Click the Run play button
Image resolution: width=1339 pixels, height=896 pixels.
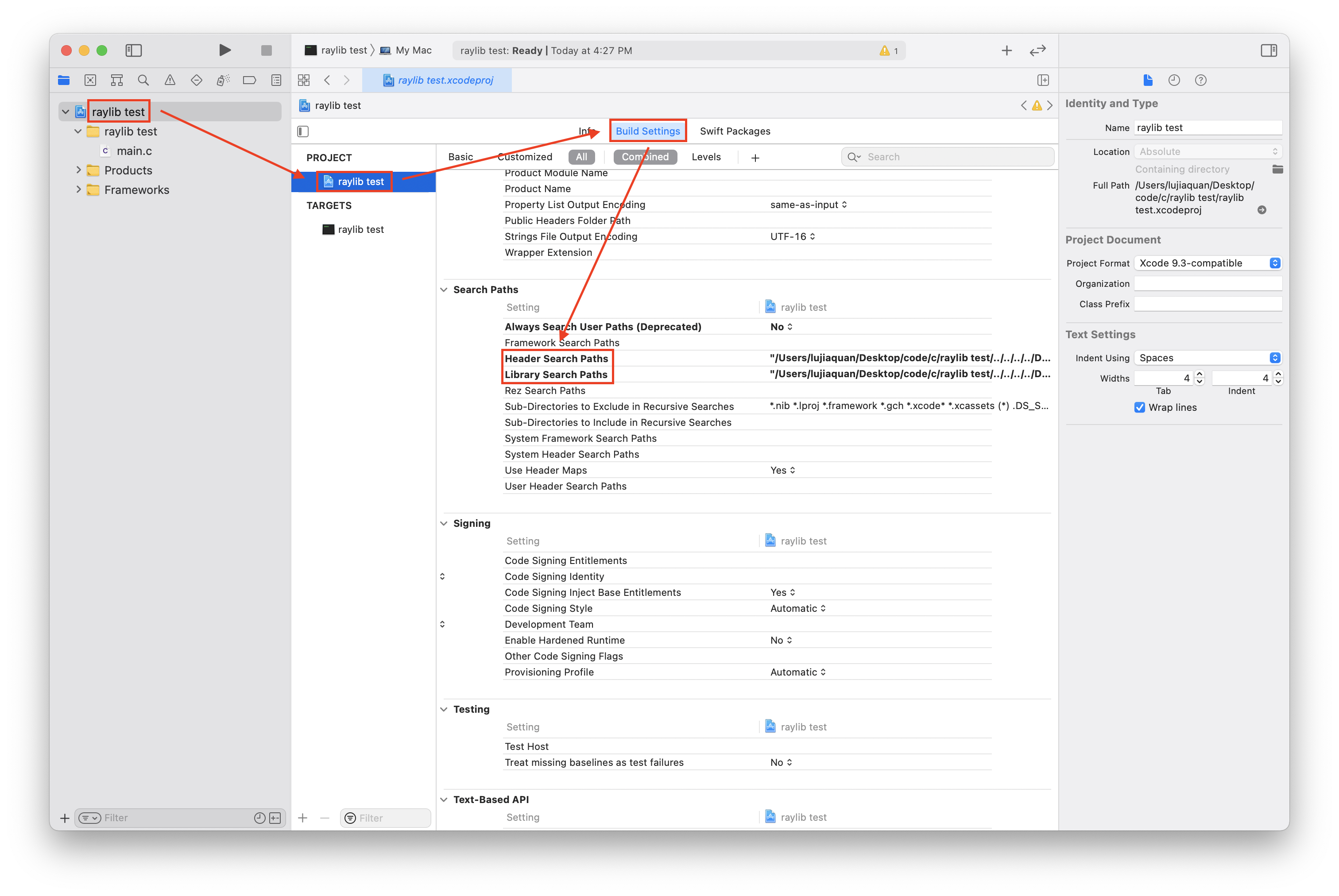coord(224,50)
